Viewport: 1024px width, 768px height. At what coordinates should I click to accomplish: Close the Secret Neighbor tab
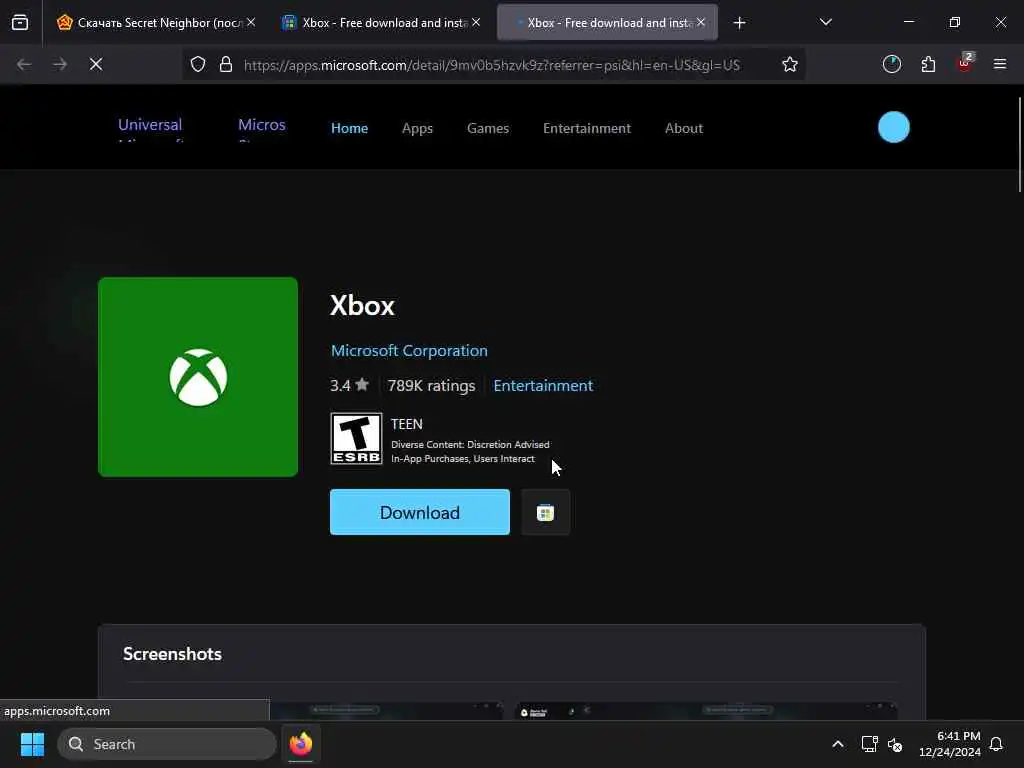pos(251,22)
